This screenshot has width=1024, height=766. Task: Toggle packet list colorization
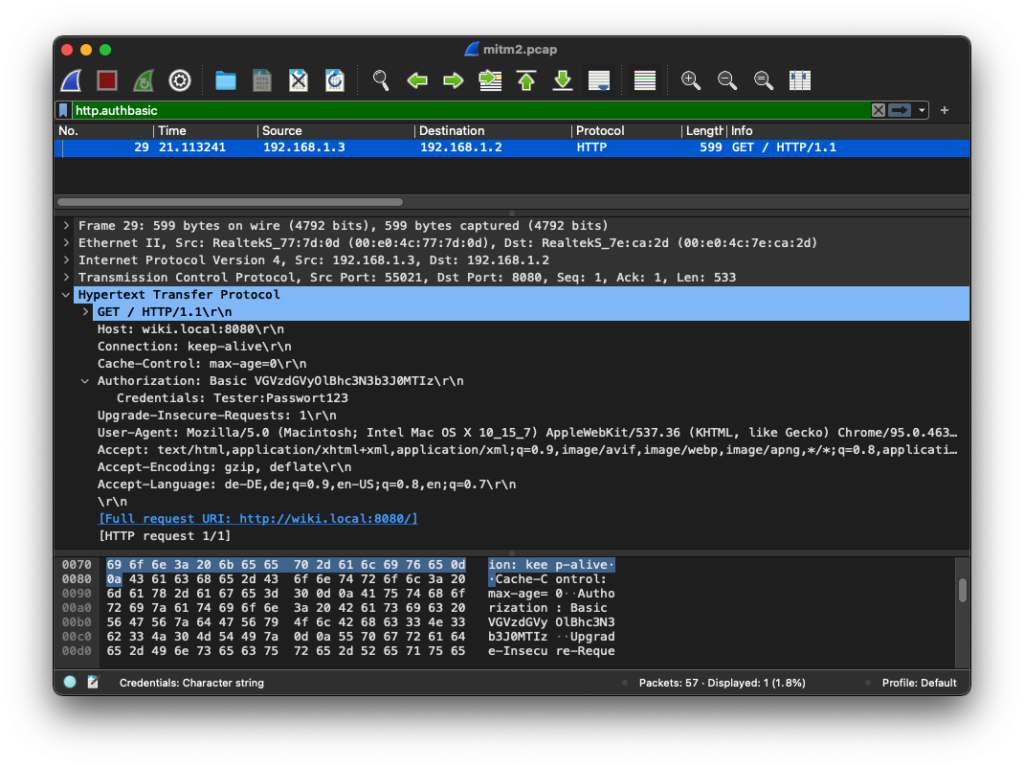[643, 80]
